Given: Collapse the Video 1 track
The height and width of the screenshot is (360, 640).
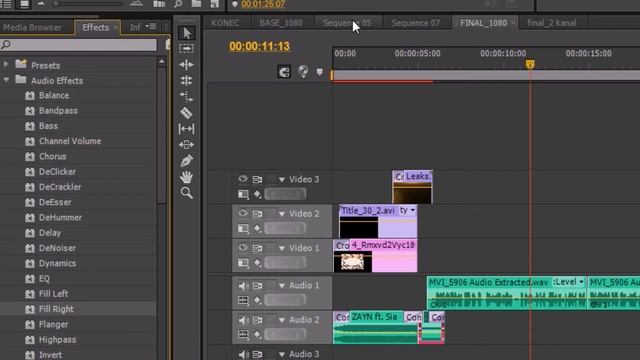Looking at the screenshot, I should pyautogui.click(x=282, y=248).
